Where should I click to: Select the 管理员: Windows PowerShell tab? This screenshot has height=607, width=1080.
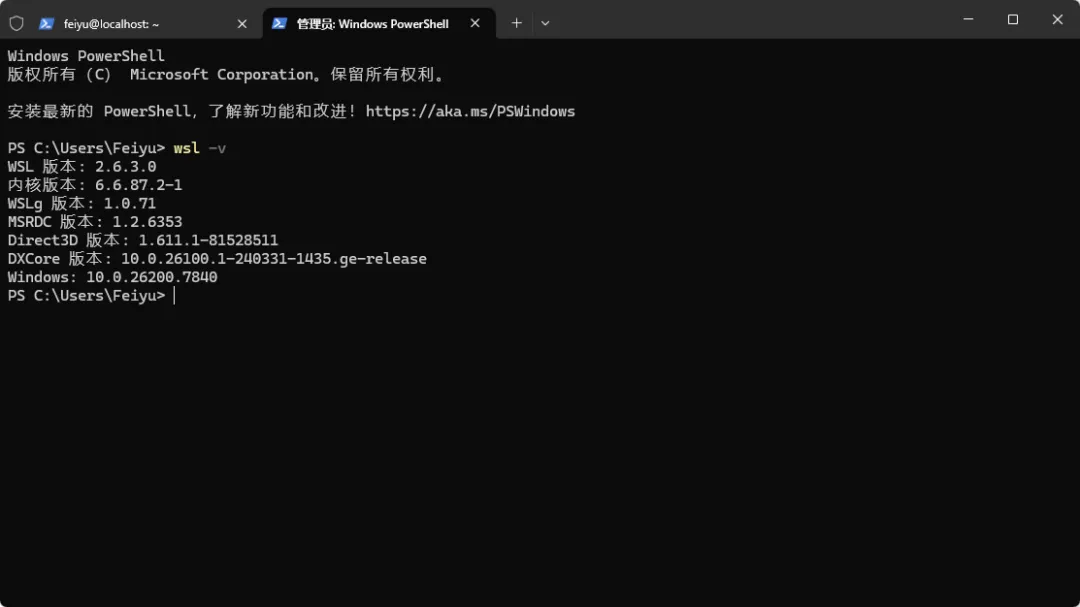click(379, 23)
